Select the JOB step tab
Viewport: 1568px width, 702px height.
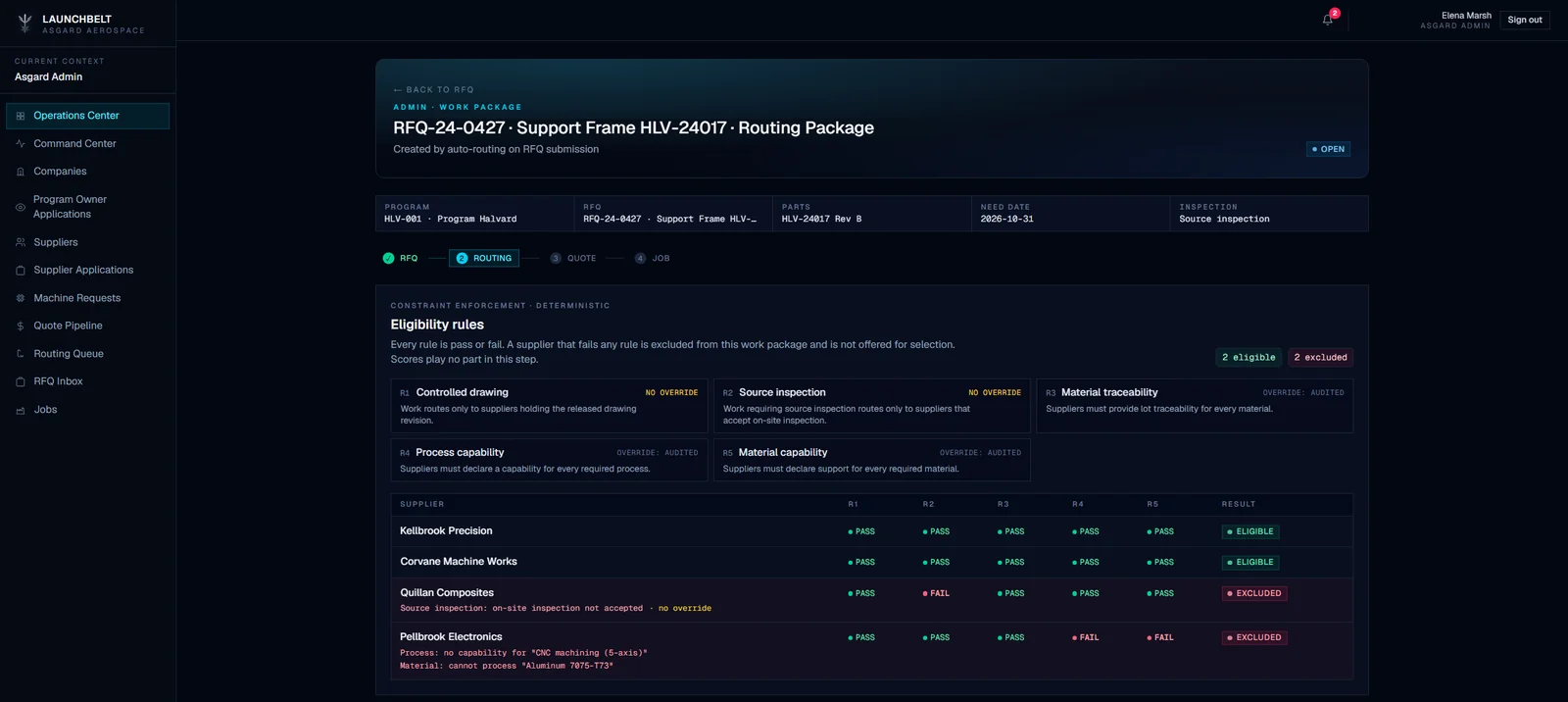pyautogui.click(x=653, y=259)
